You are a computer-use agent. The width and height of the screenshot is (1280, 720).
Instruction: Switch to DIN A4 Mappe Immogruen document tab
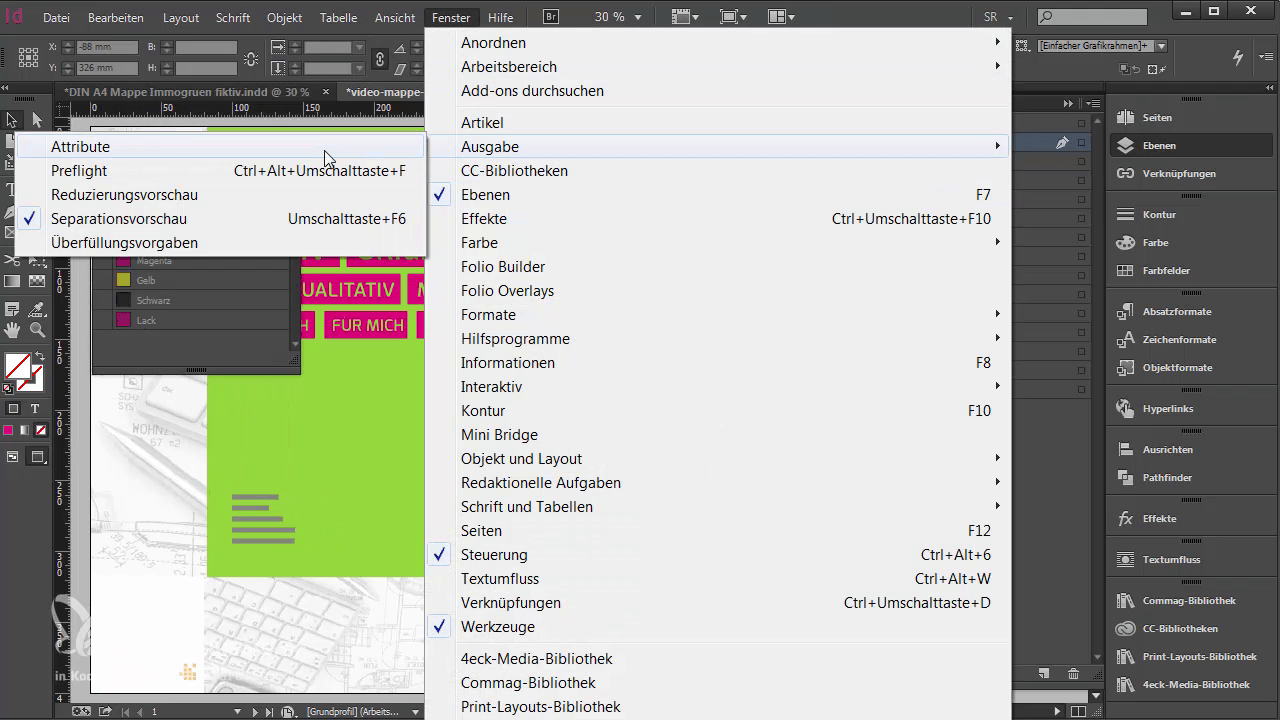tap(187, 92)
